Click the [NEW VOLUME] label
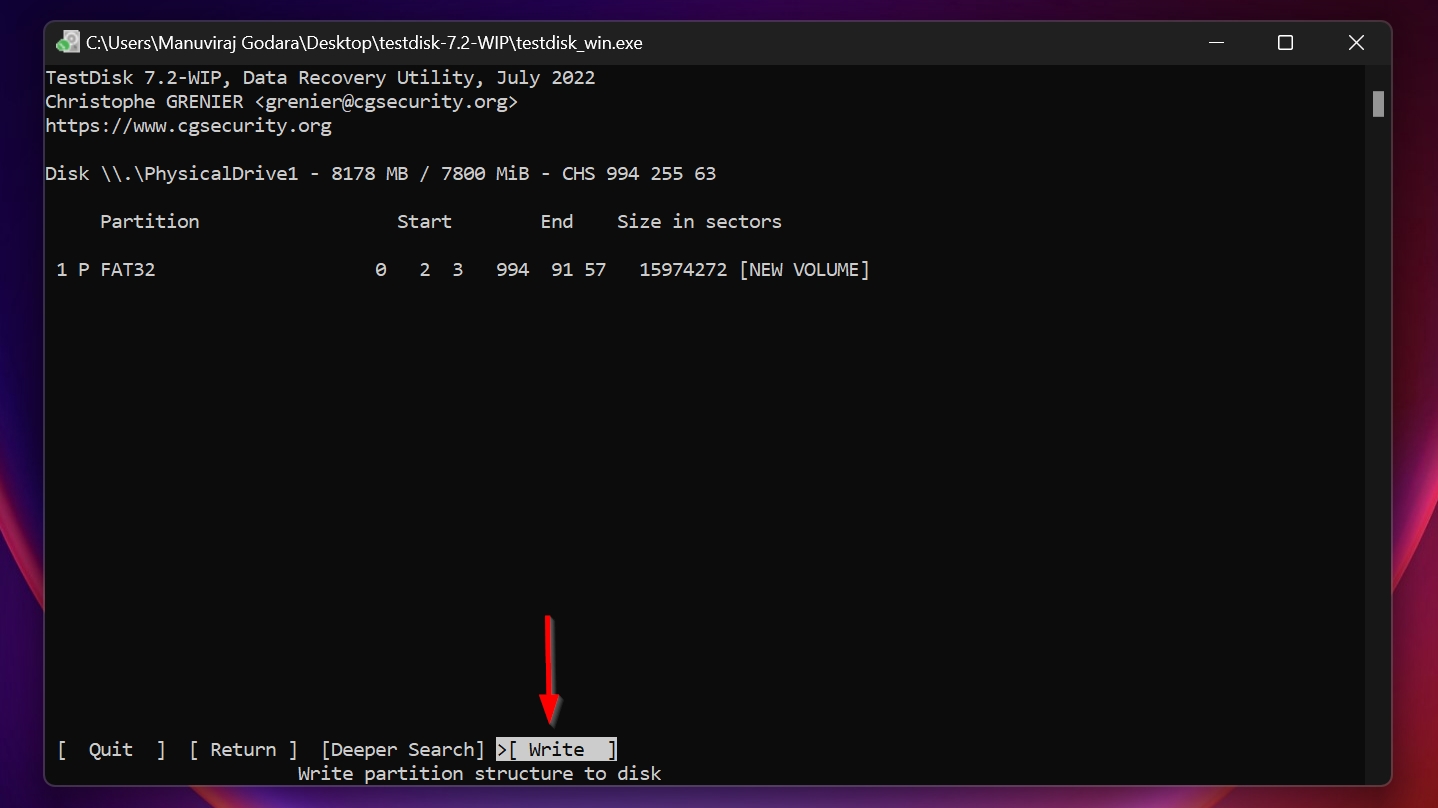 coord(805,270)
